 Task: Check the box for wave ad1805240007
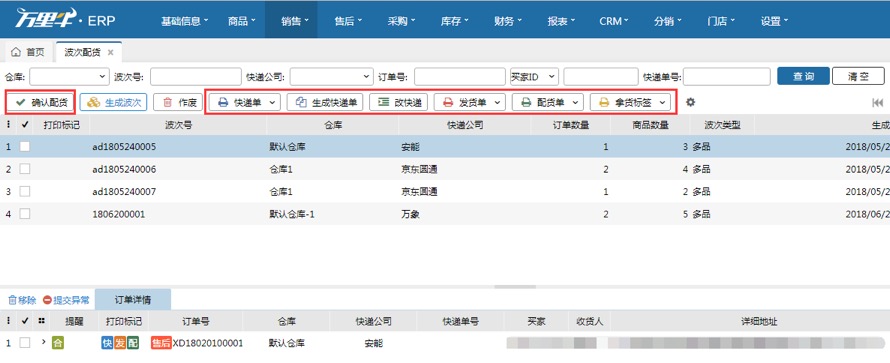pyautogui.click(x=25, y=192)
